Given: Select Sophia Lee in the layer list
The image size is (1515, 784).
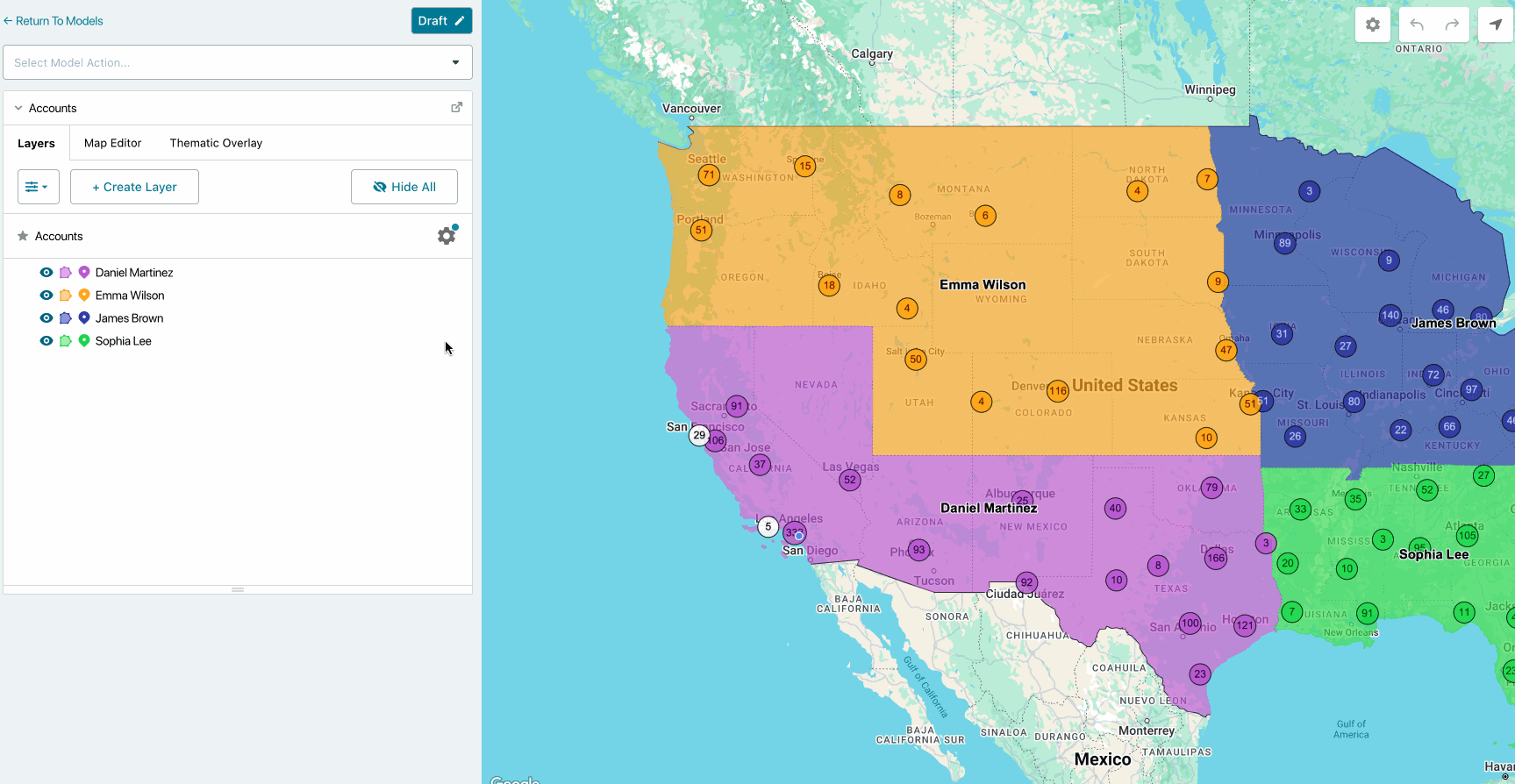Looking at the screenshot, I should click(124, 341).
